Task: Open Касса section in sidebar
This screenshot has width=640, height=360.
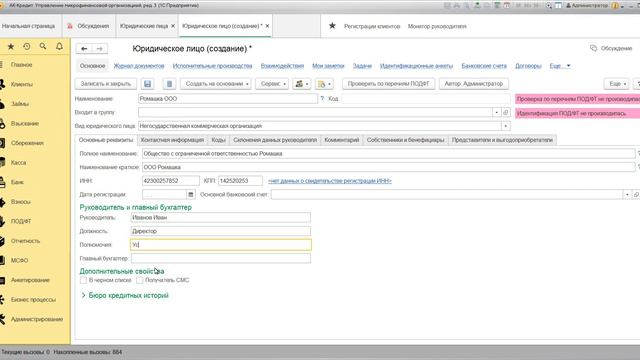Action: (x=18, y=163)
